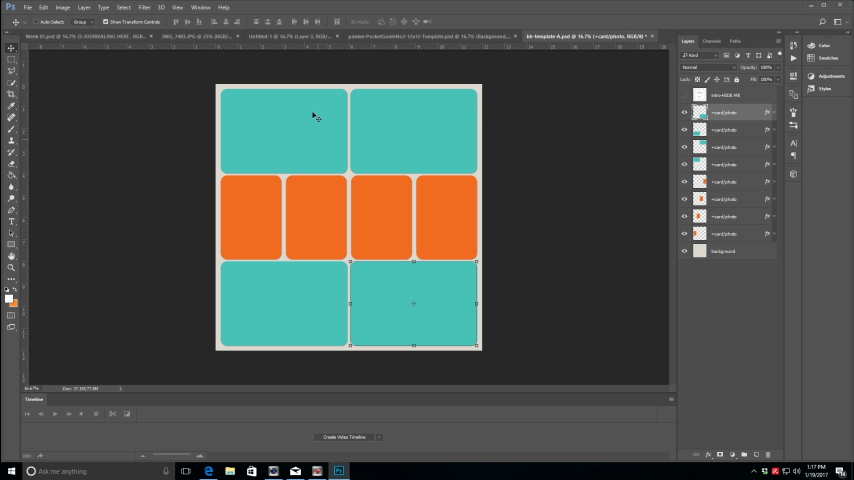Filter layers by type layers icon
The height and width of the screenshot is (480, 854).
click(x=748, y=56)
